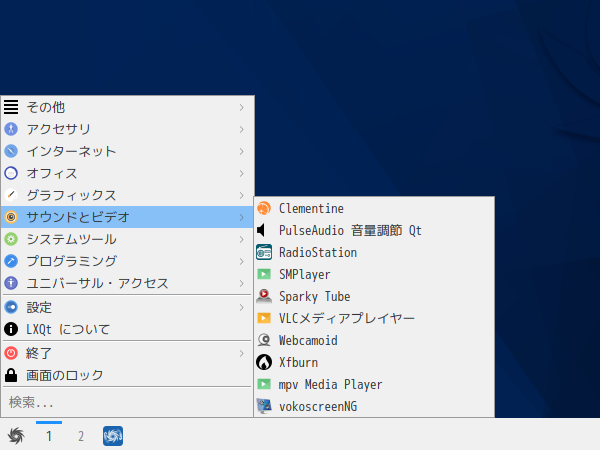
Task: Click the プログラミング blue icon
Action: [x=11, y=261]
